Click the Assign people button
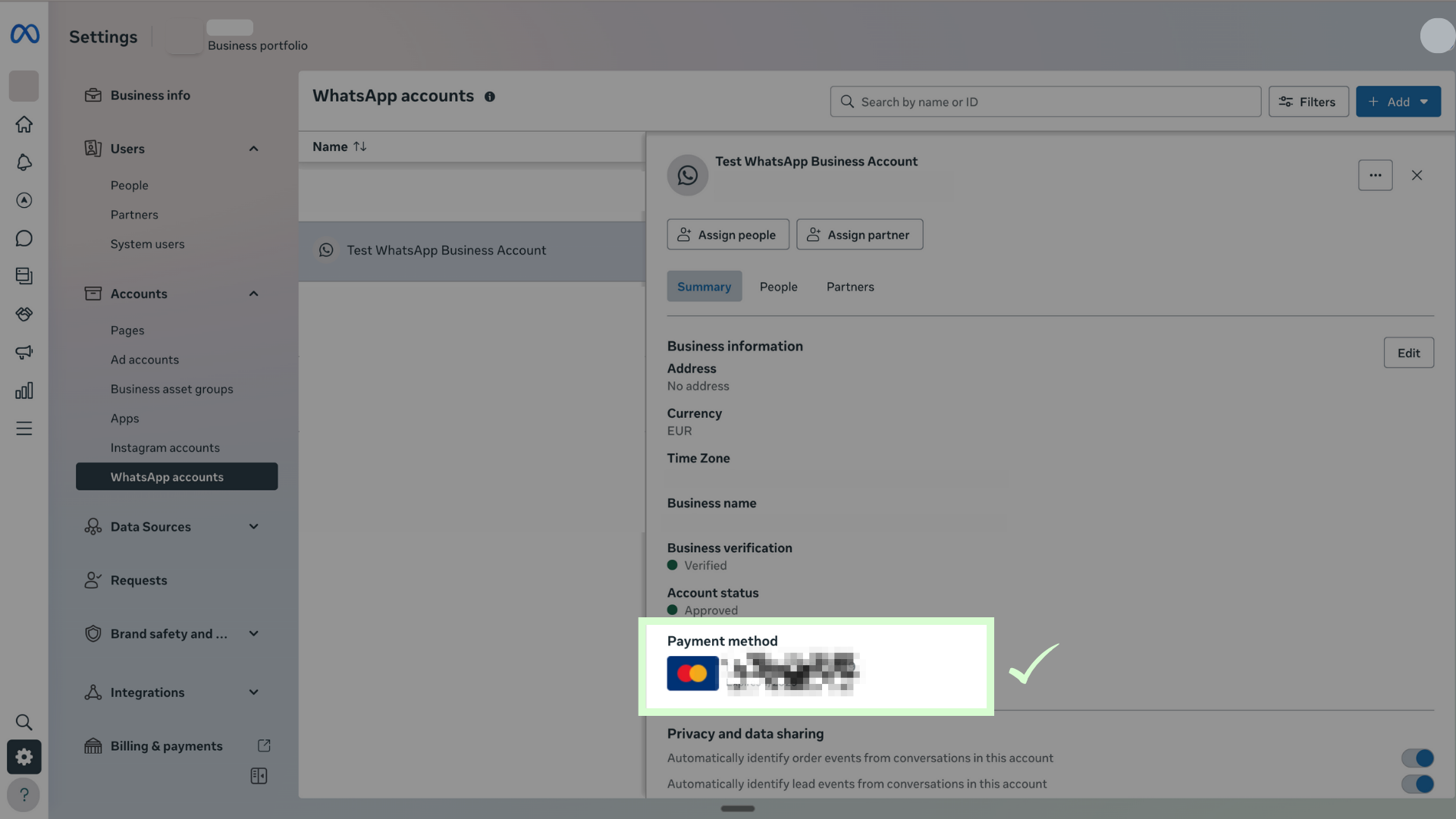 click(727, 235)
